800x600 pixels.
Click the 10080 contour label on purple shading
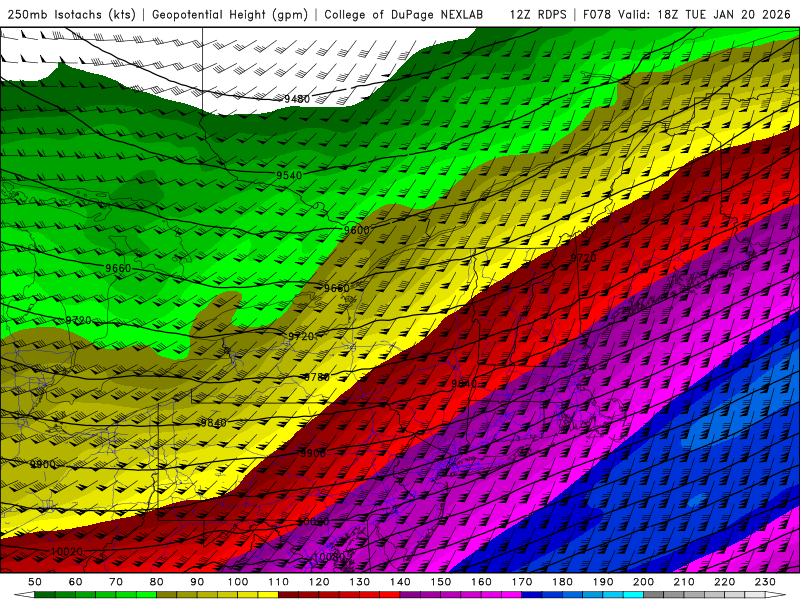[x=330, y=557]
